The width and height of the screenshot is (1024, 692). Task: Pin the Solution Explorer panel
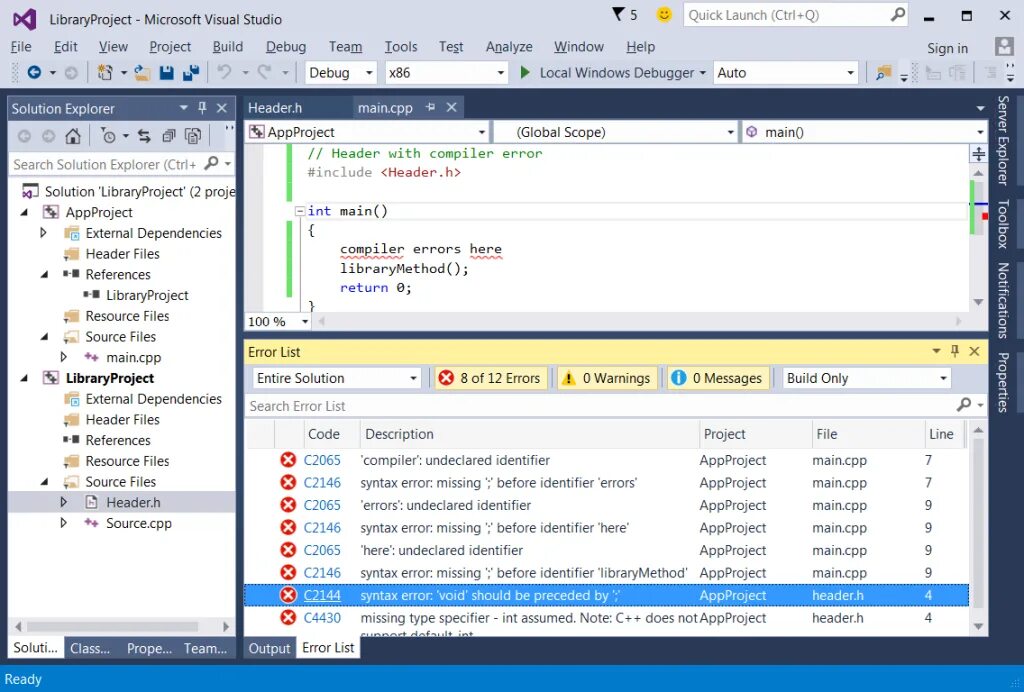(202, 108)
